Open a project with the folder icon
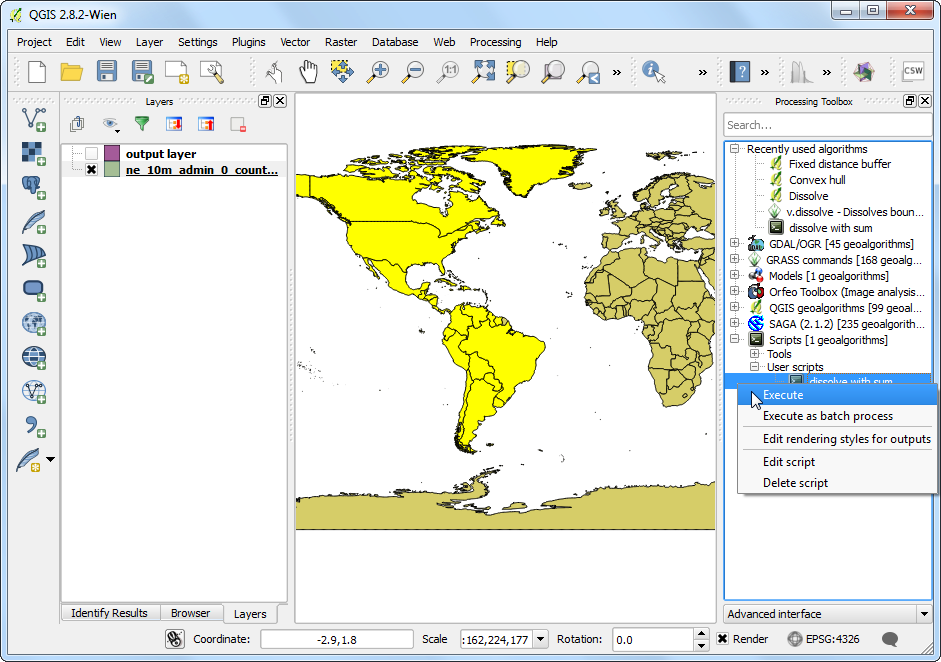Screen dimensions: 941x662 [71, 72]
